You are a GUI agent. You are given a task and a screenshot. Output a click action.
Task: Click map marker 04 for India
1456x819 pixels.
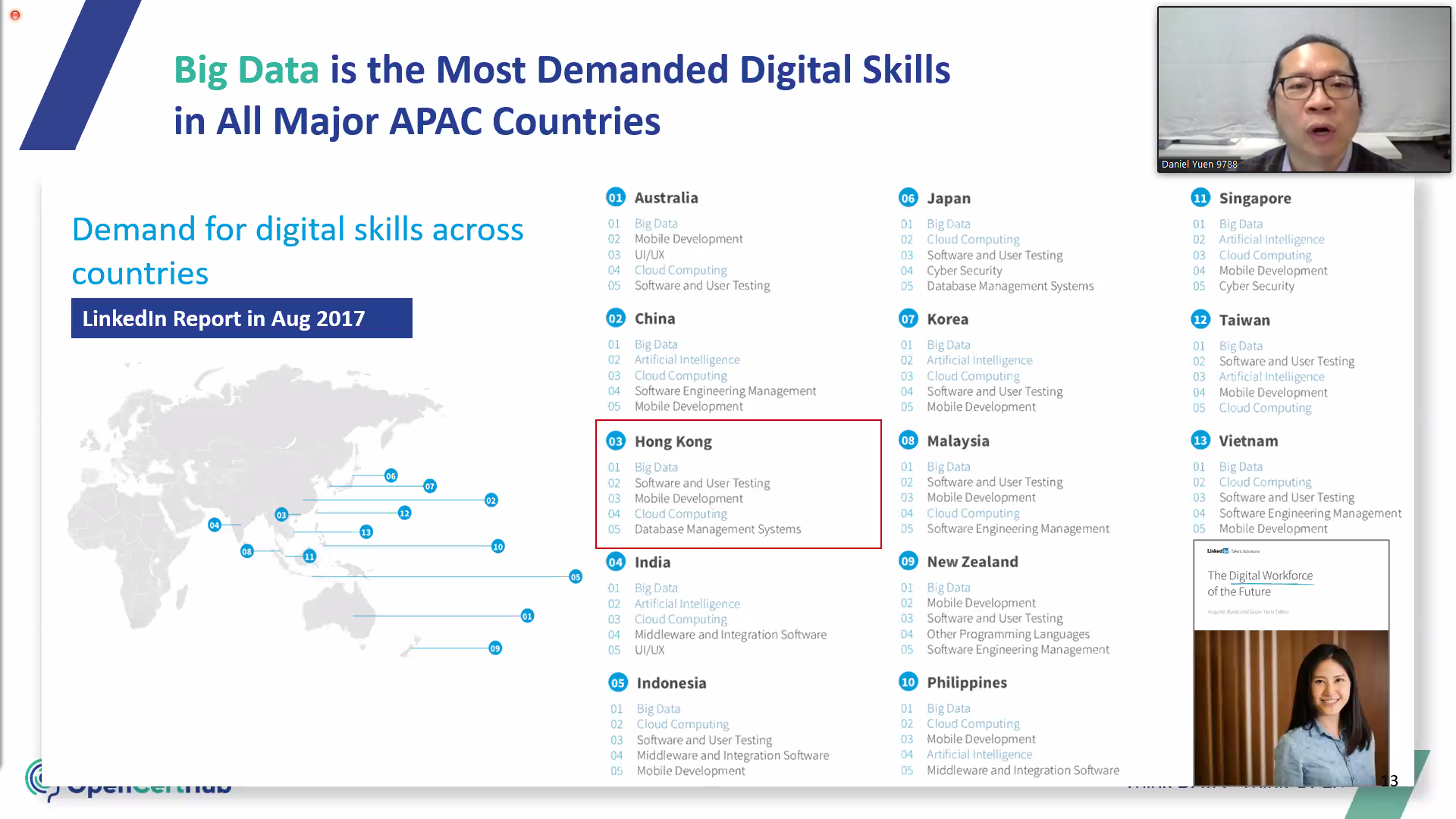215,525
